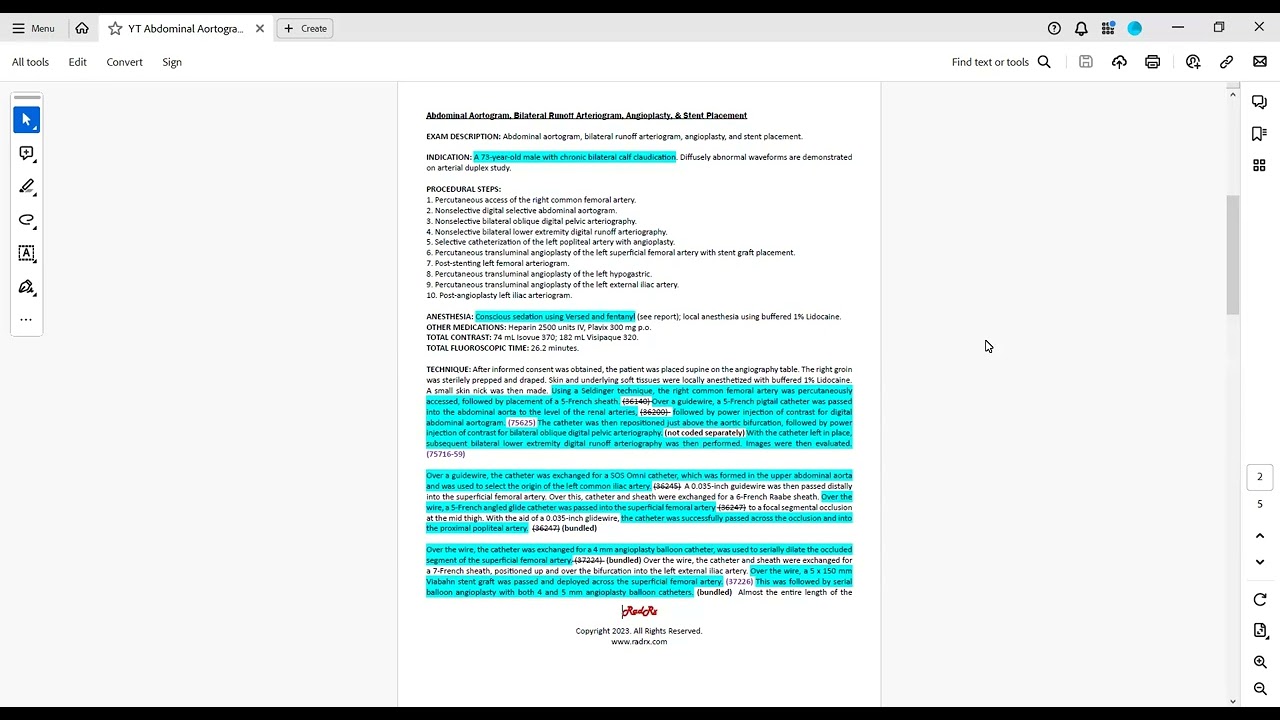Open more tools ellipsis in quick toolbar
Viewport: 1280px width, 720px height.
click(27, 320)
